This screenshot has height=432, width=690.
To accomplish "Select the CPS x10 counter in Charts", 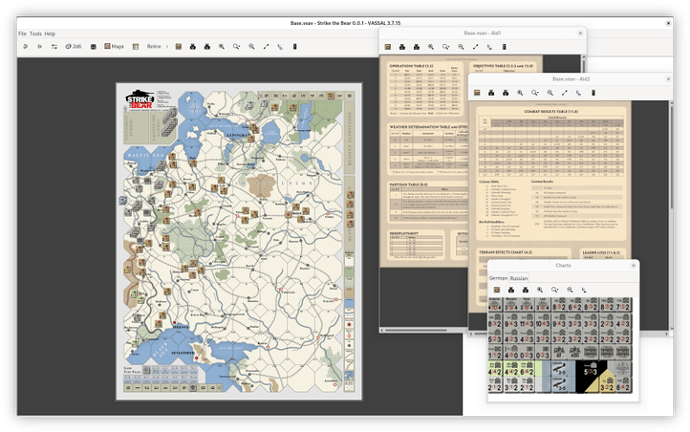I will click(574, 352).
